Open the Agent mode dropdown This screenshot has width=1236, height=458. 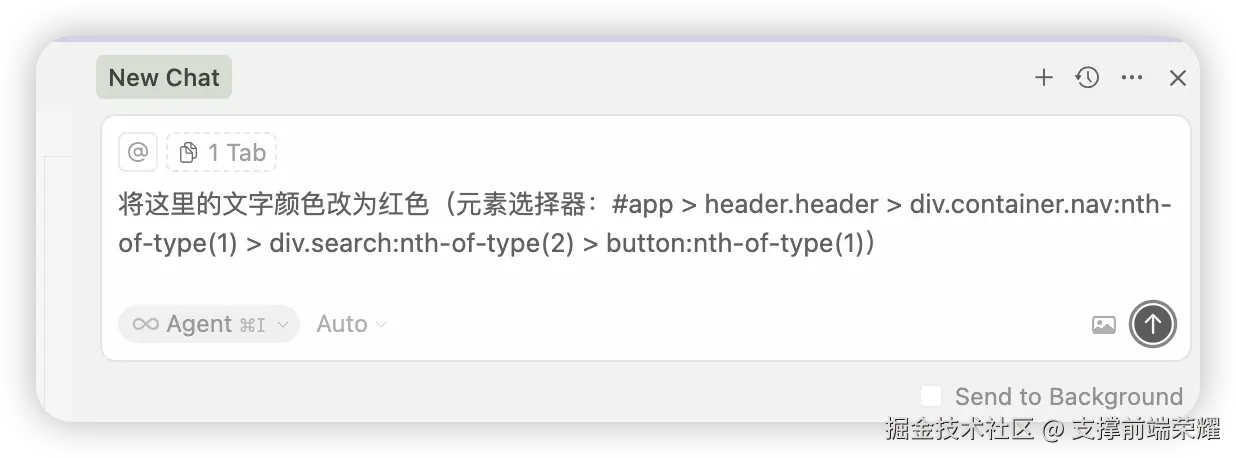(x=208, y=324)
